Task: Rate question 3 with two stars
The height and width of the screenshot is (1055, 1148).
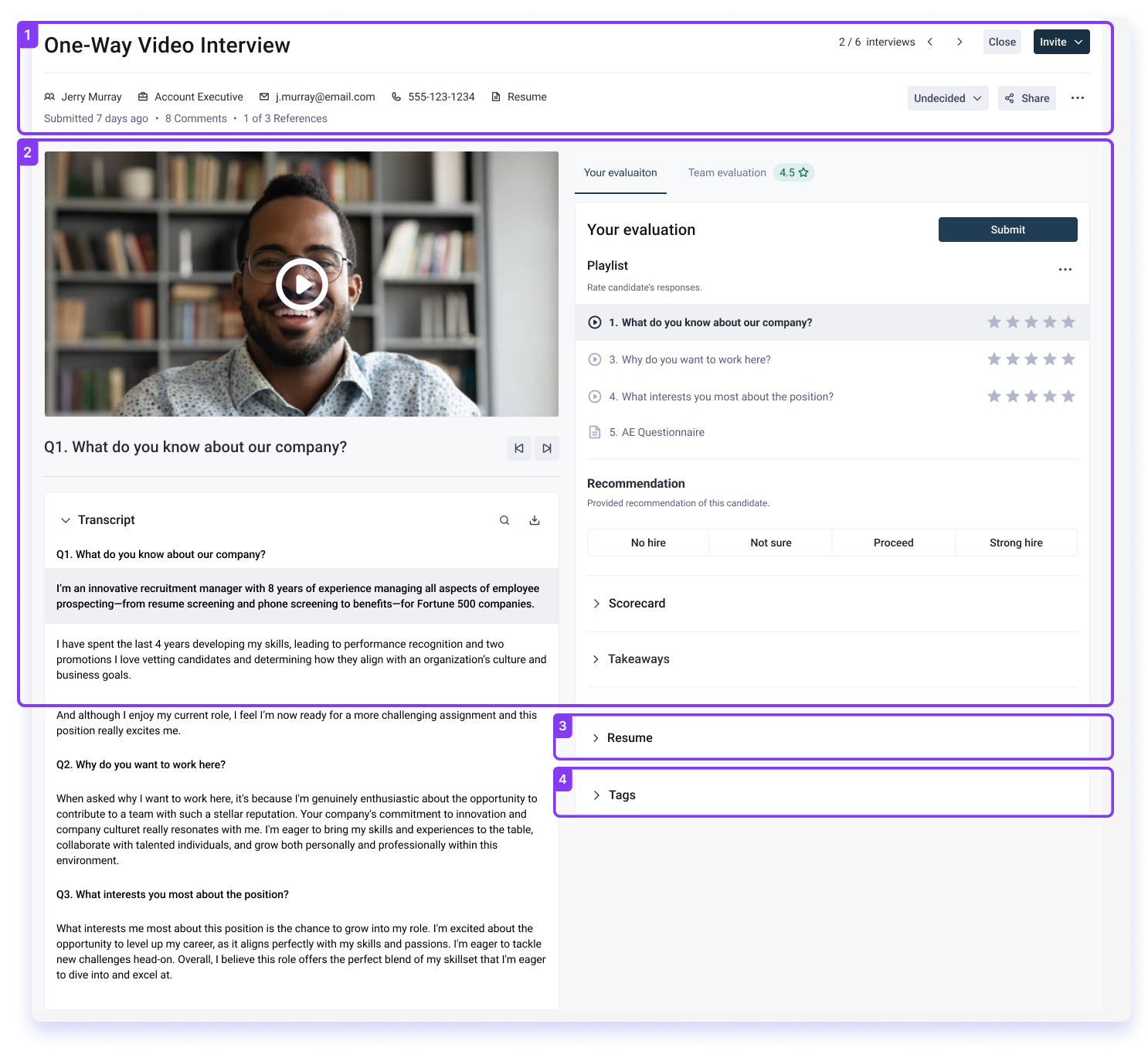Action: pyautogui.click(x=1013, y=359)
